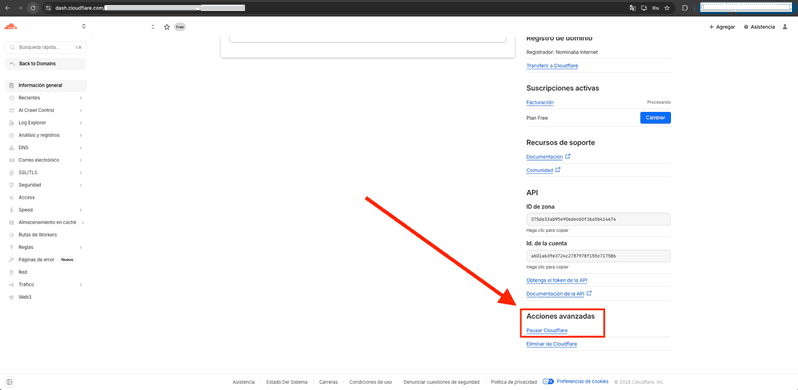Toggle the cookie preferences switch icon
This screenshot has height=390, width=798.
click(x=548, y=381)
